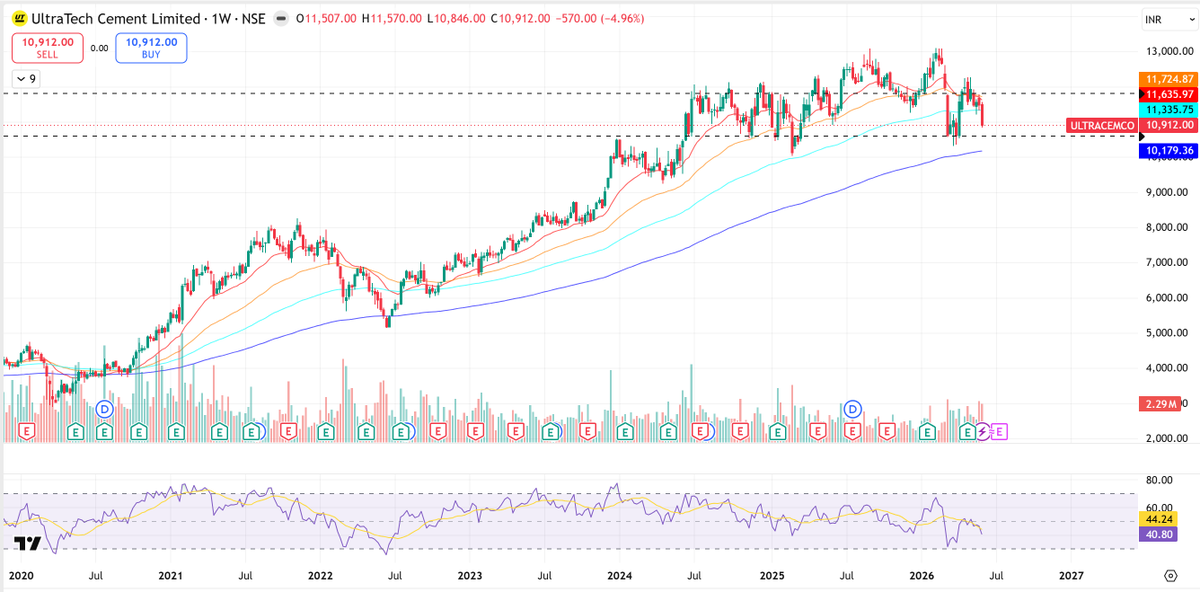Click the high price value H11,570.00
1200x592 pixels.
coord(390,18)
